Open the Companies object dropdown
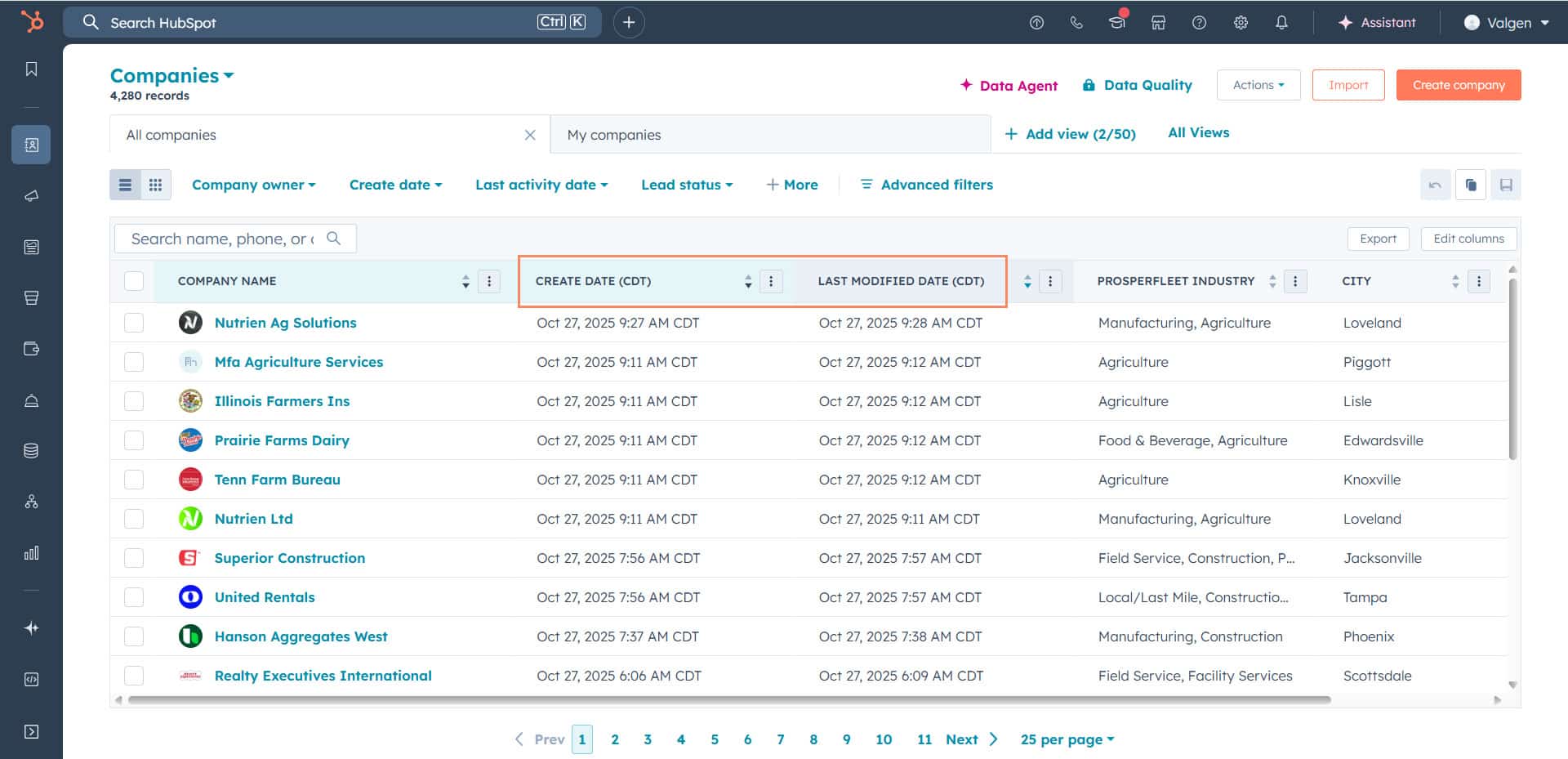This screenshot has width=1568, height=759. pyautogui.click(x=172, y=75)
